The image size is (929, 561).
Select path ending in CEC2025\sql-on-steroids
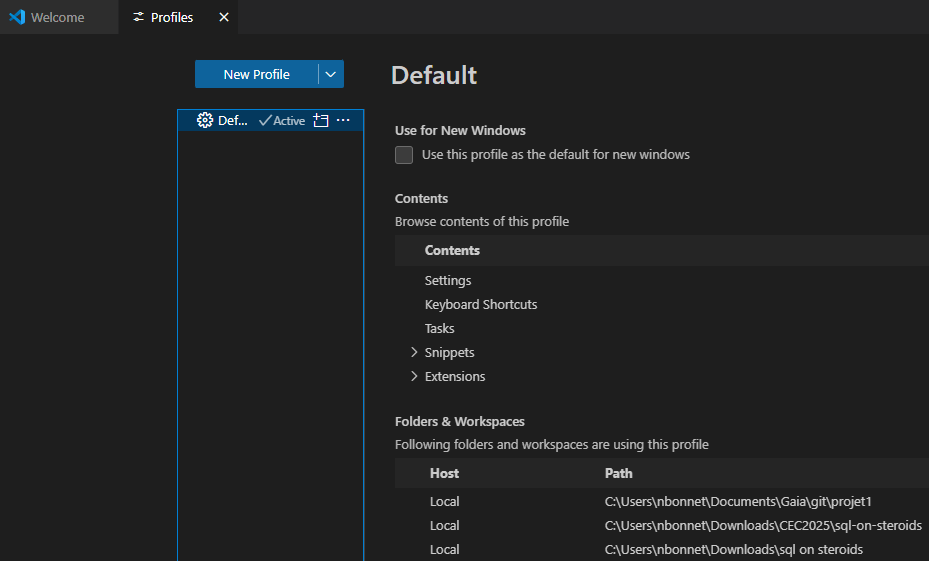point(763,525)
